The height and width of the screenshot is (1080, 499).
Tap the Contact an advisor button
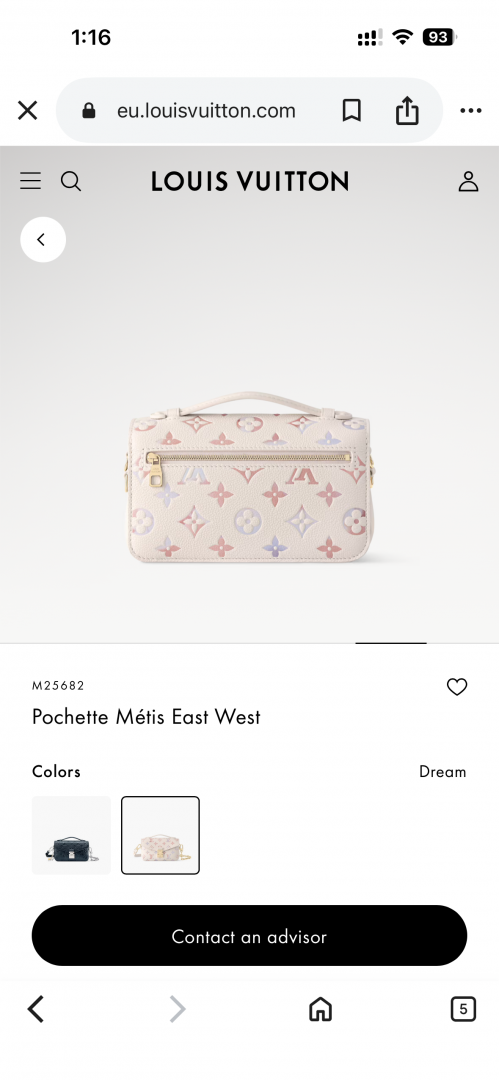250,936
